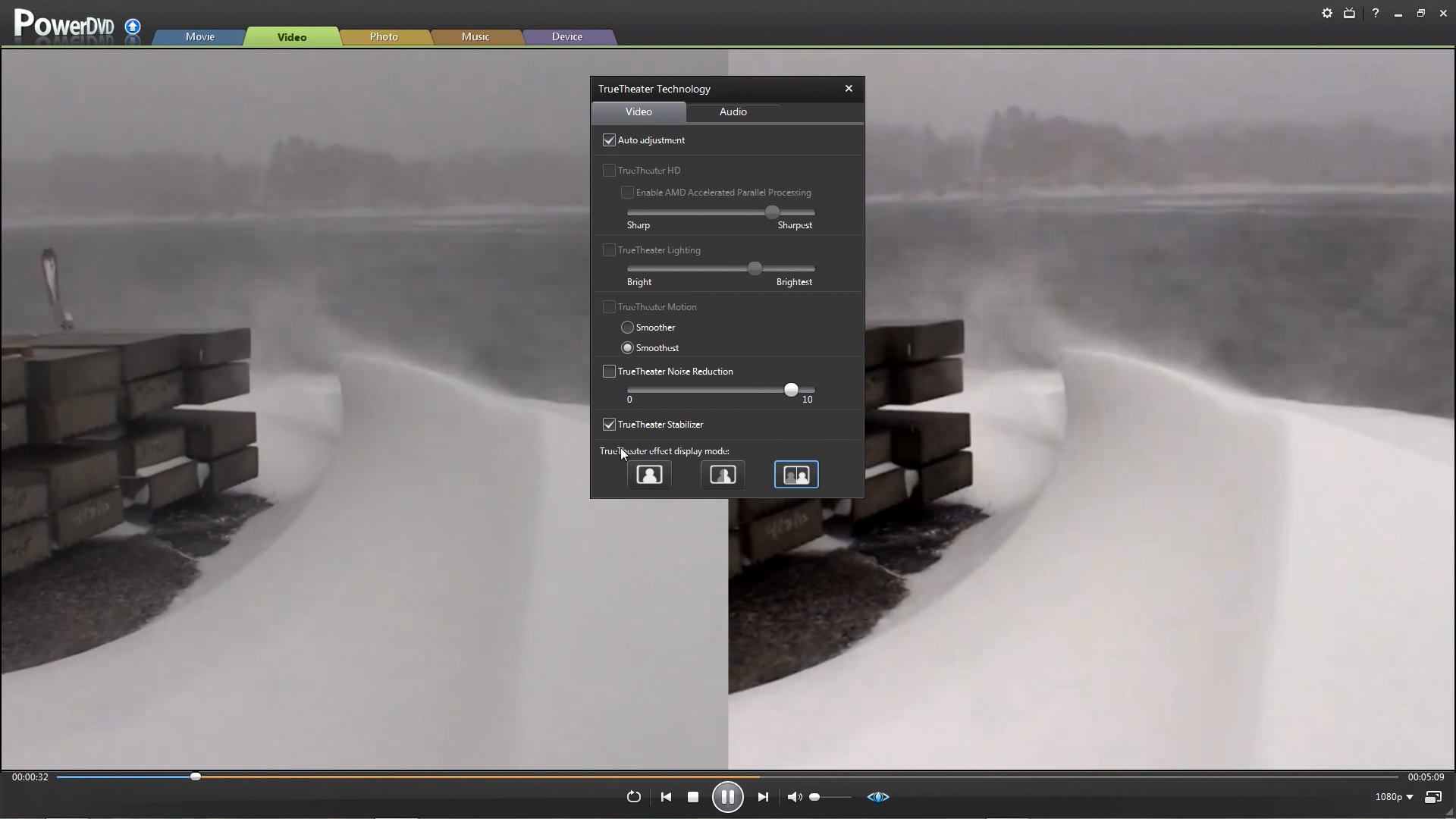Enable TrueTheater Noise Reduction checkbox

click(x=609, y=372)
